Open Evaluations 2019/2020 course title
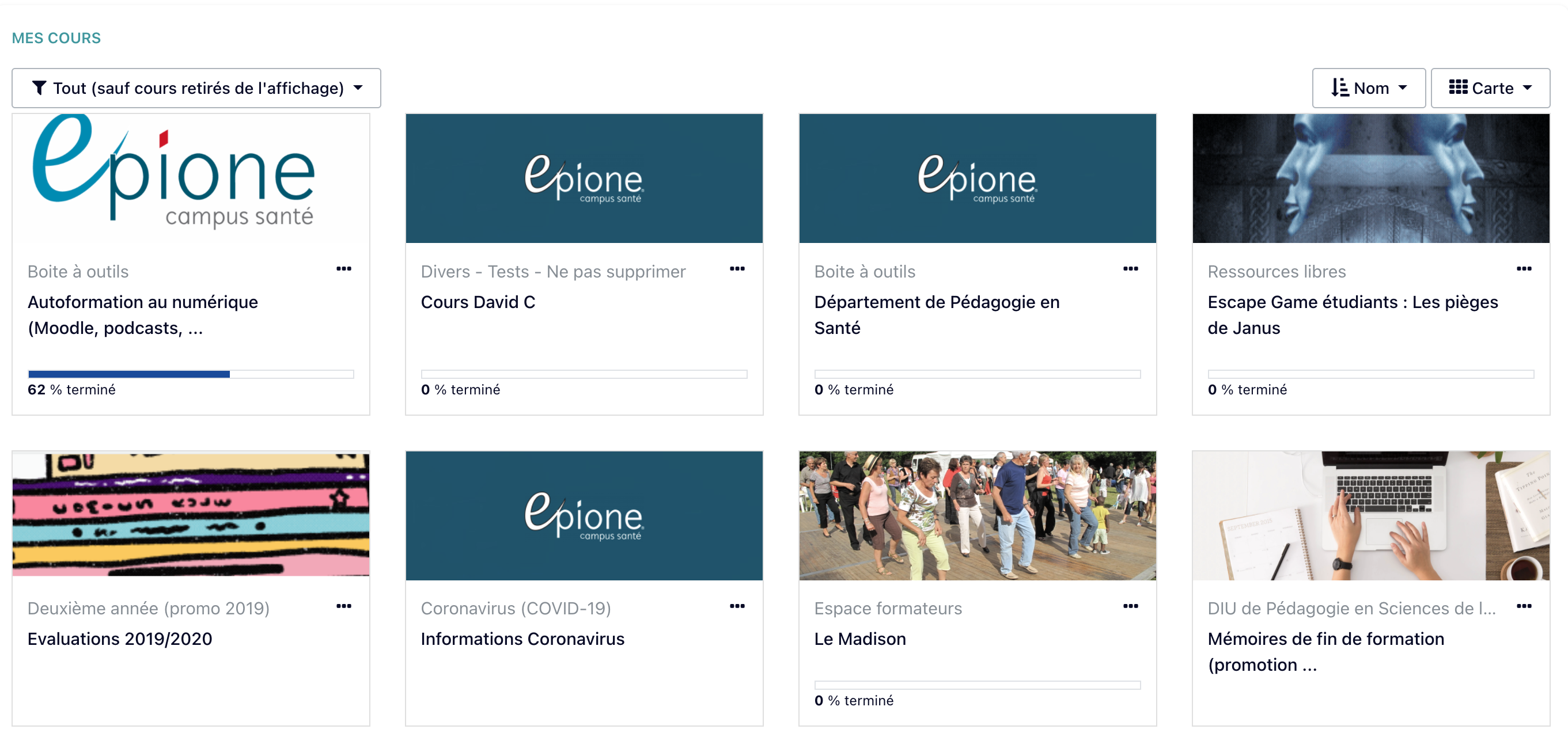Screen dimensions: 1568x737 click(120, 639)
